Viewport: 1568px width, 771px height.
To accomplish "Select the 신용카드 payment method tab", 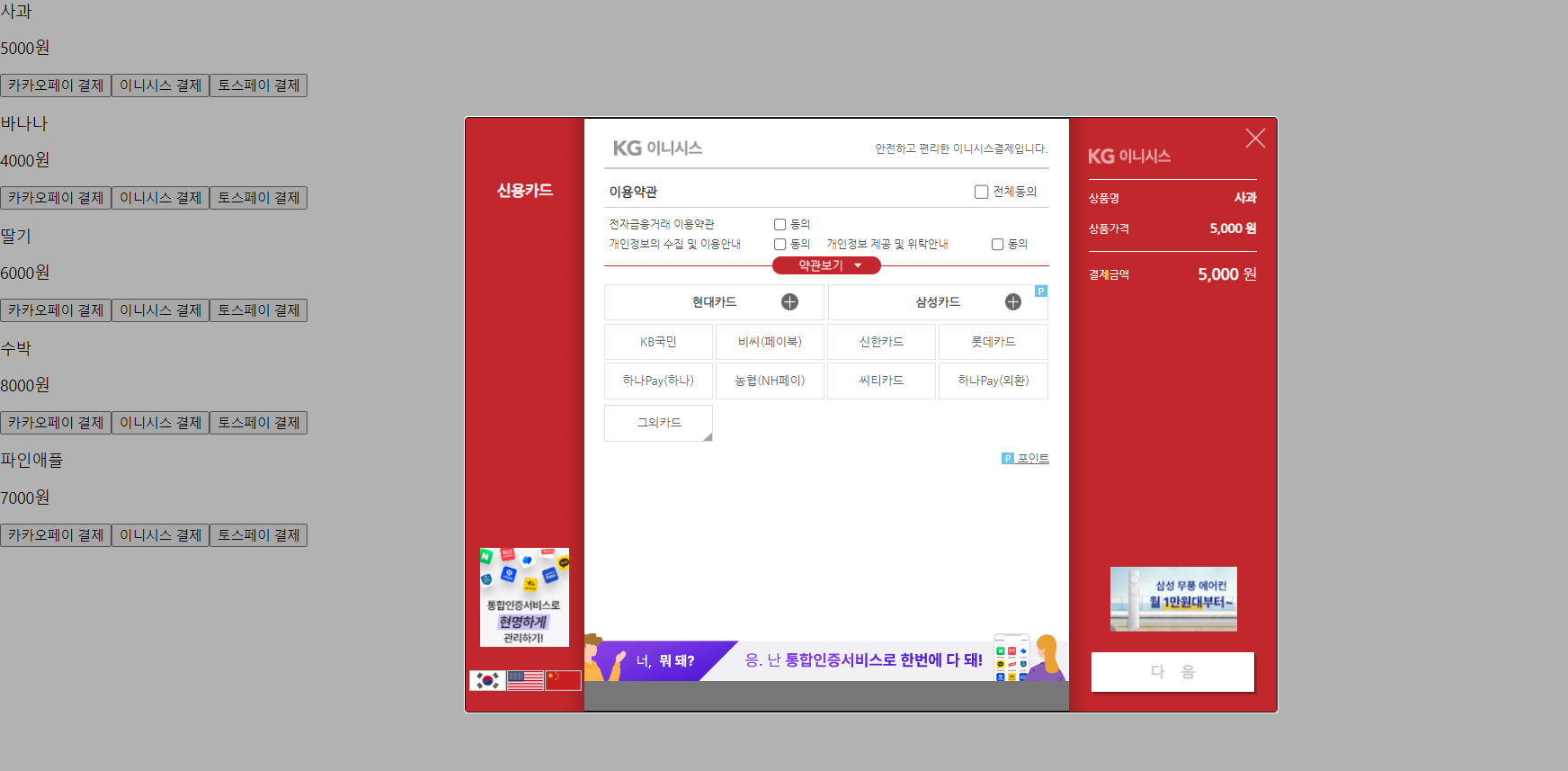I will (525, 191).
